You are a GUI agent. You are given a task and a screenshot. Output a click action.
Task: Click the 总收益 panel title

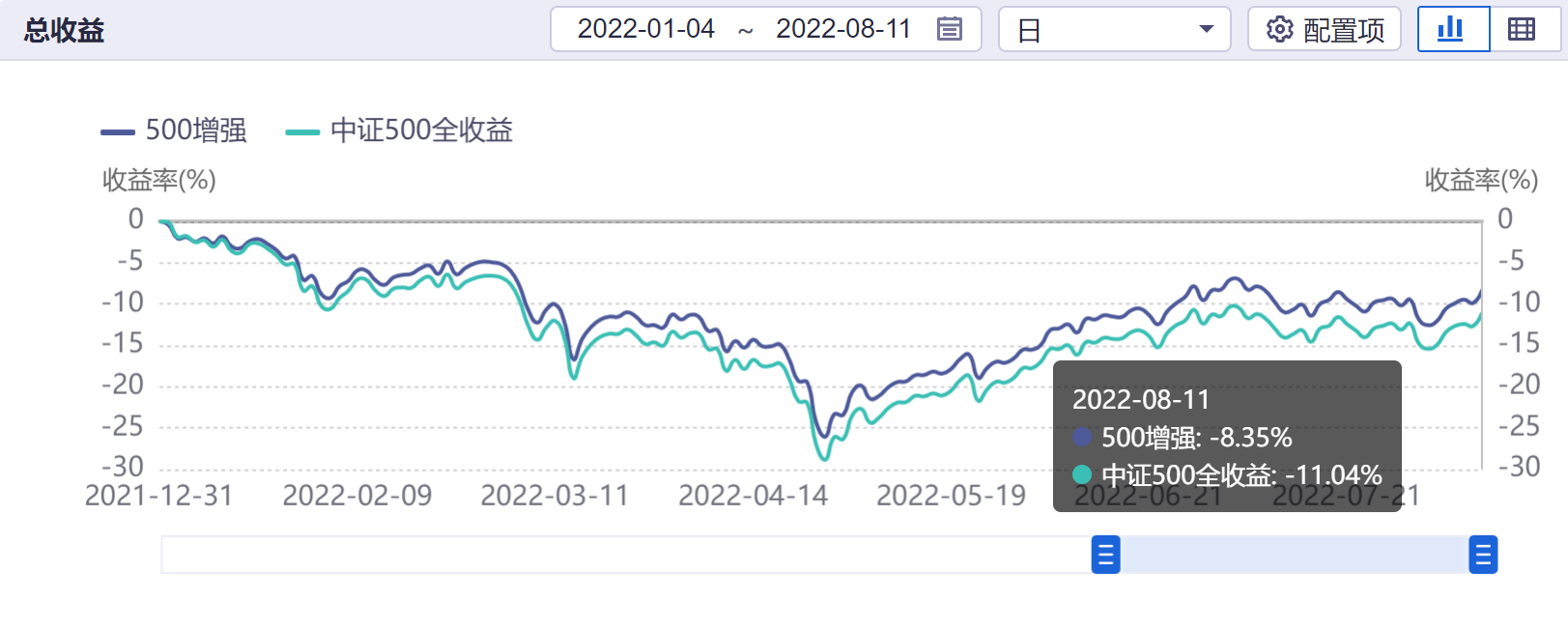pyautogui.click(x=65, y=30)
